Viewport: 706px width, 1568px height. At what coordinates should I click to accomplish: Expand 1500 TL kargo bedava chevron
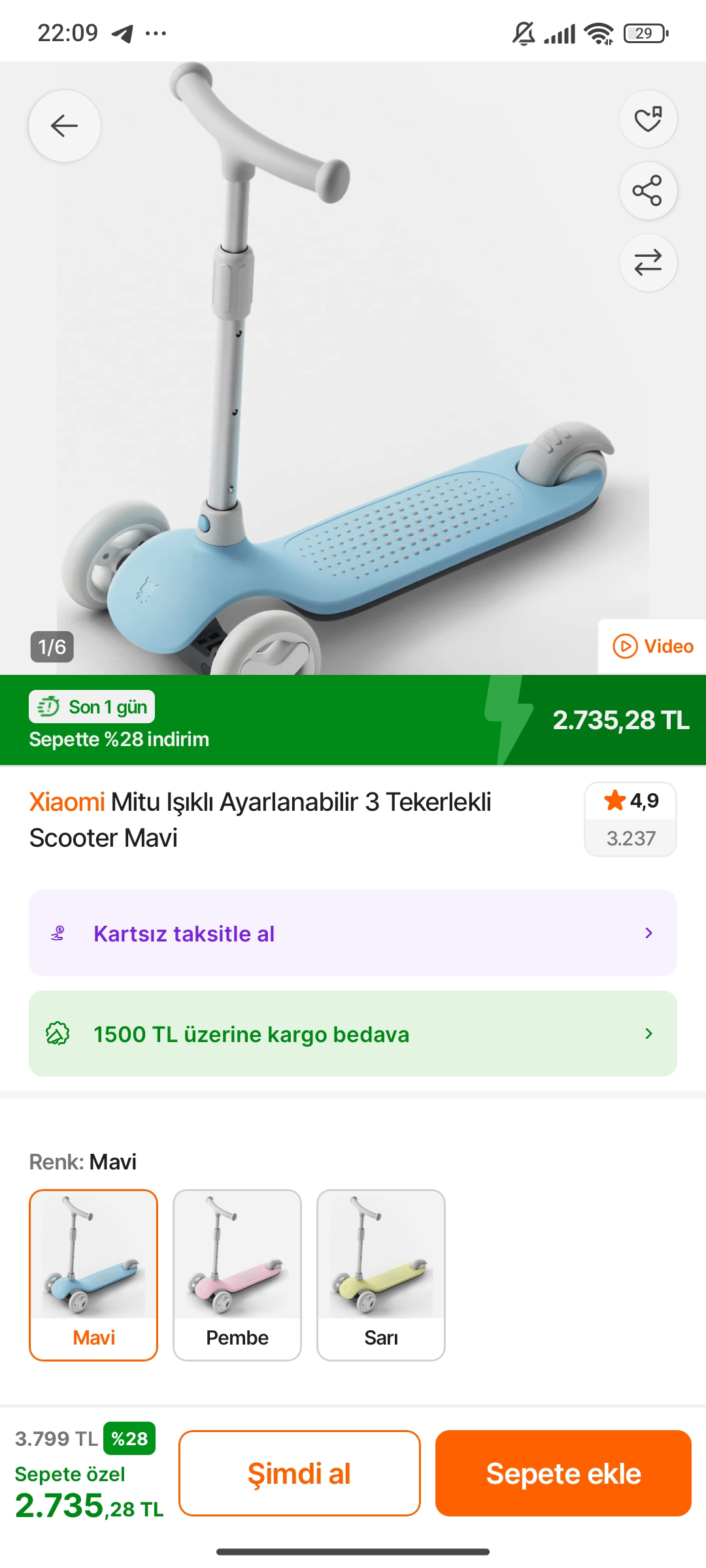(648, 1034)
